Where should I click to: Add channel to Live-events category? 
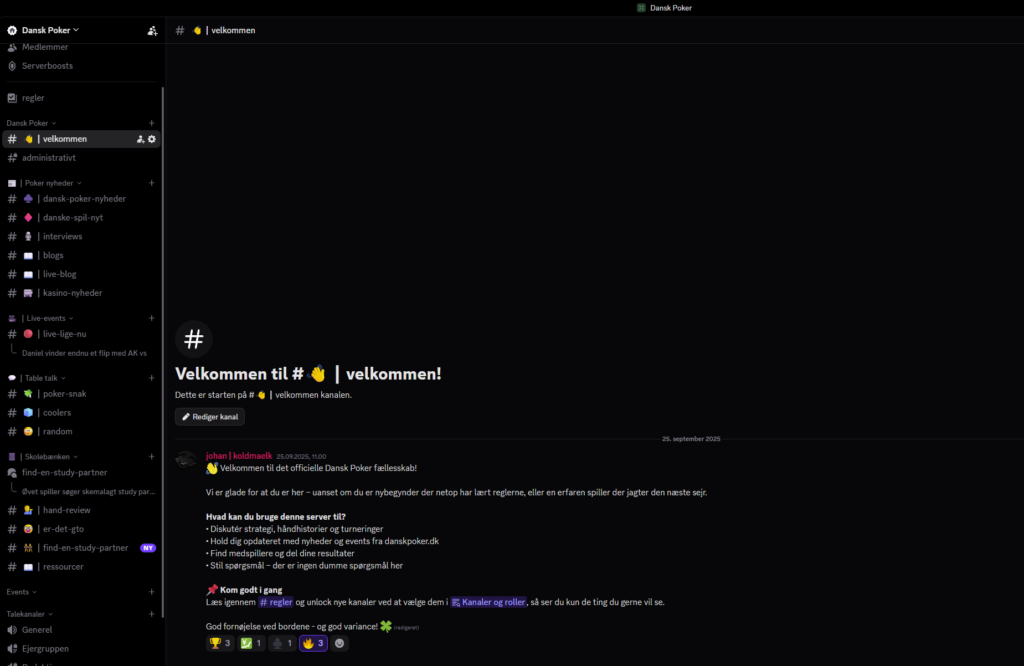pos(152,318)
